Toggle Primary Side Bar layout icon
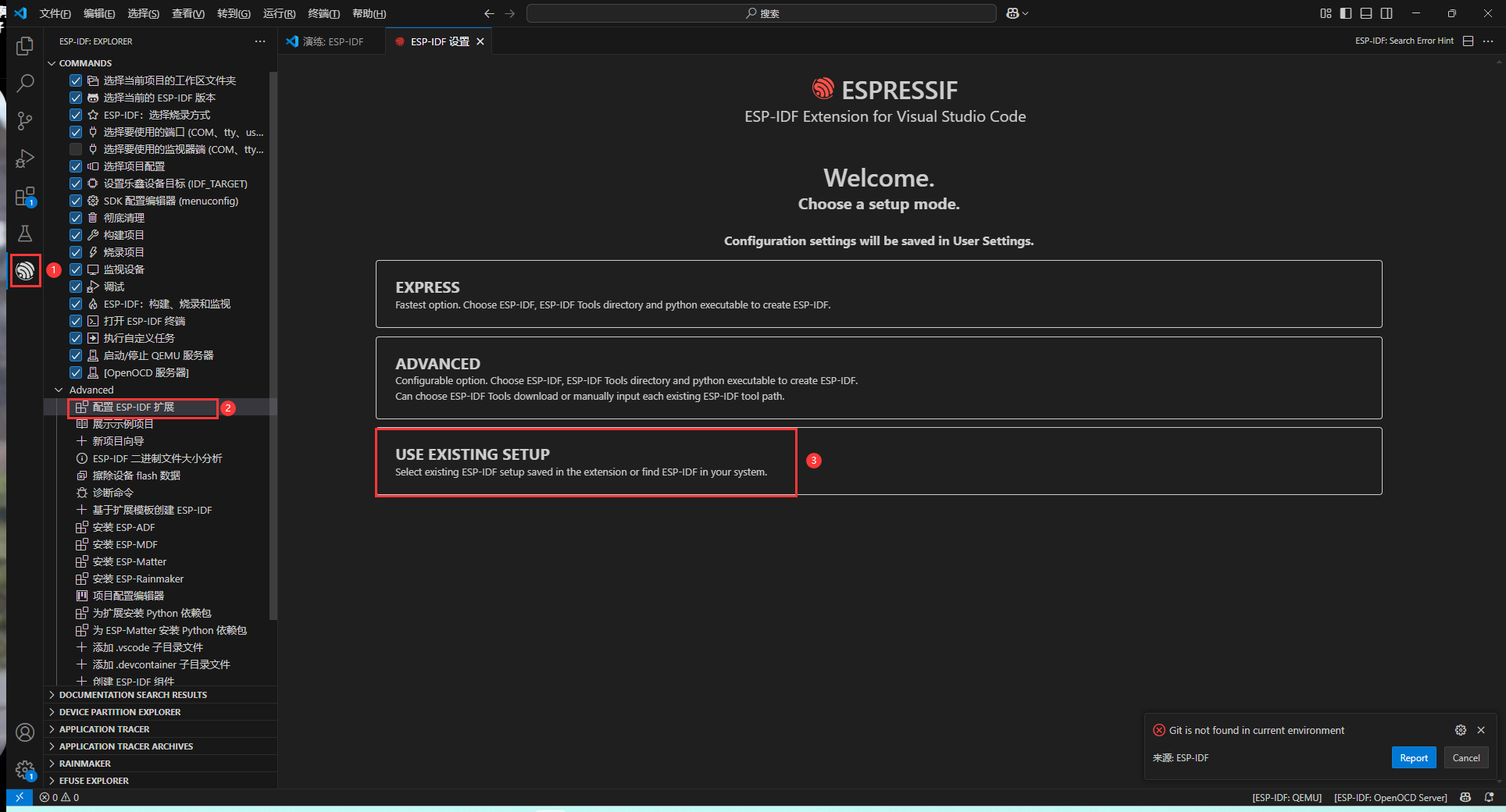This screenshot has width=1506, height=812. (x=1346, y=13)
